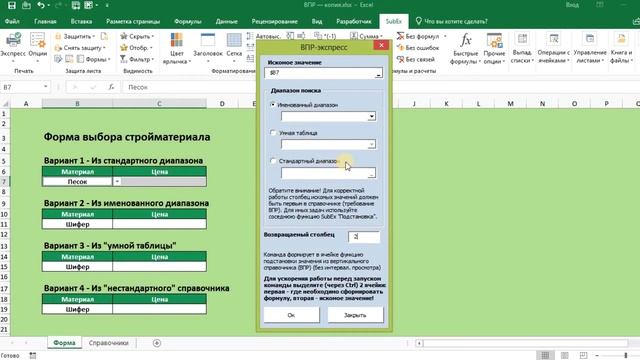Switch to the Справочники sheet tab
Image resolution: width=640 pixels, height=360 pixels.
(x=109, y=343)
